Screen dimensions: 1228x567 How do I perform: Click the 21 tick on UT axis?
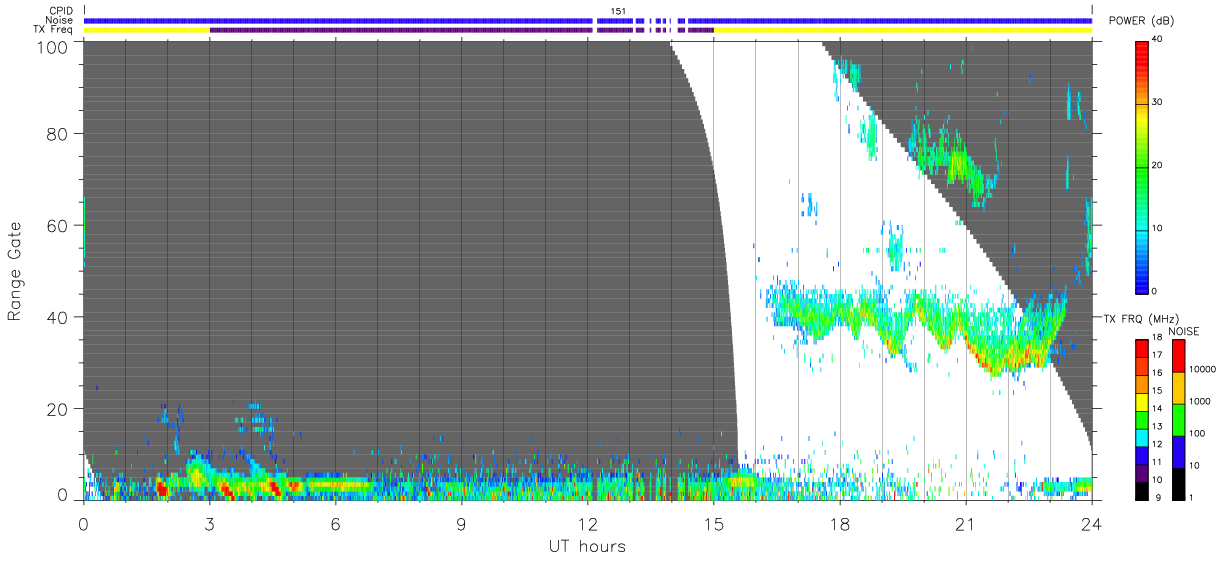coord(965,523)
